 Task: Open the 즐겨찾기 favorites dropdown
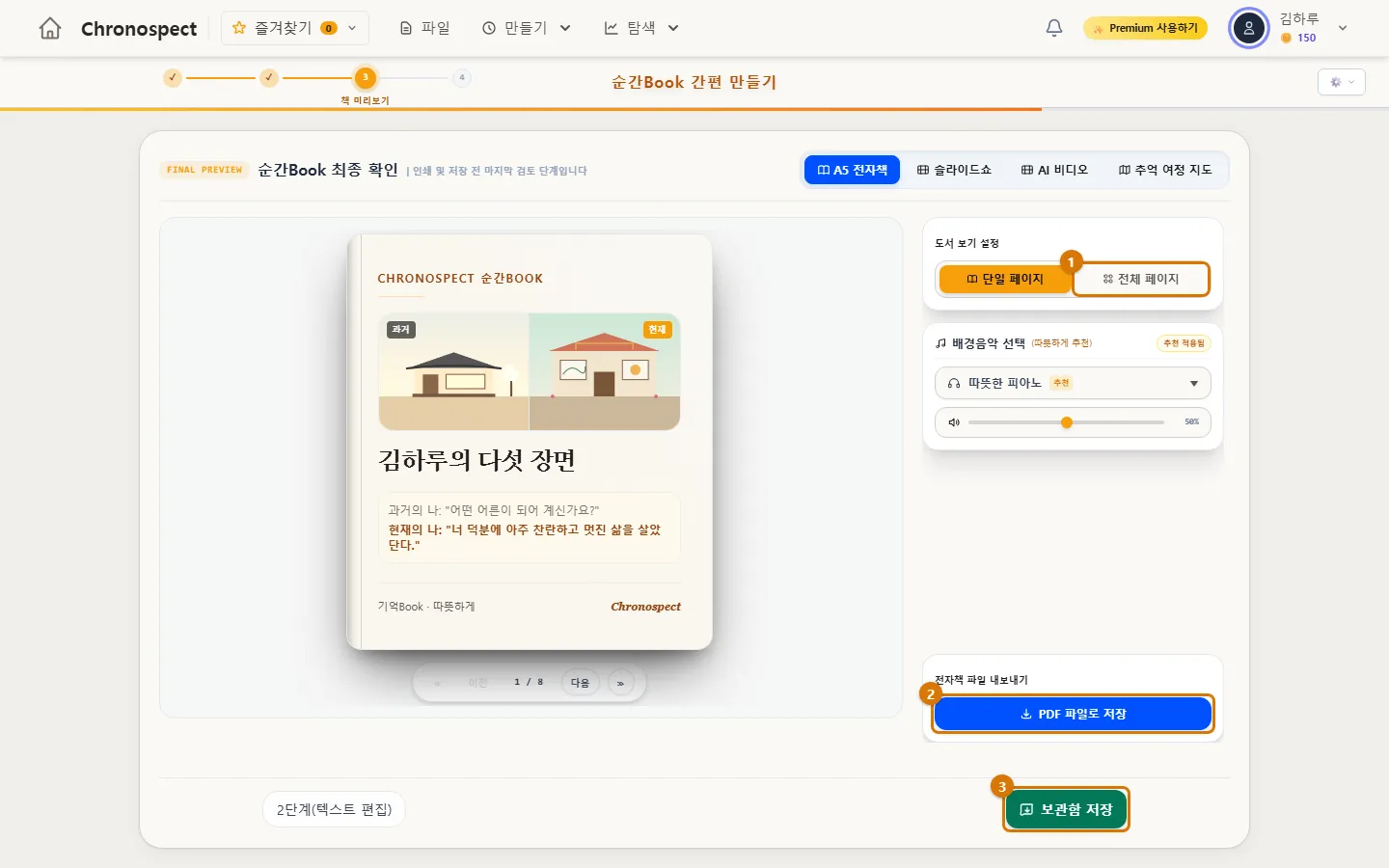tap(294, 29)
